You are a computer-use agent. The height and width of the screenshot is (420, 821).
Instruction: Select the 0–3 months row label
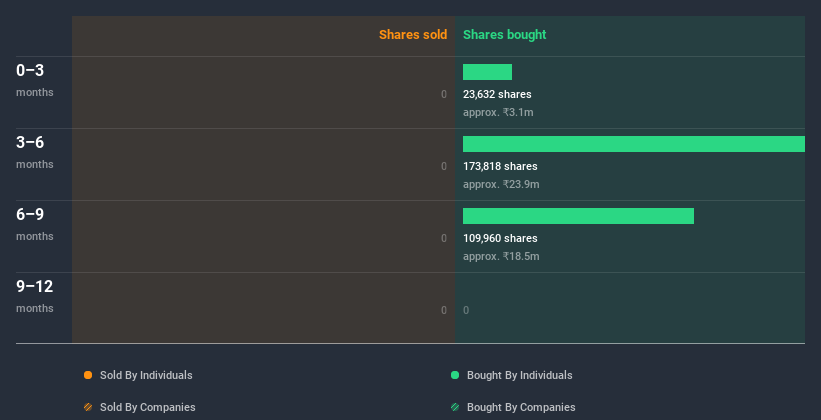coord(35,80)
